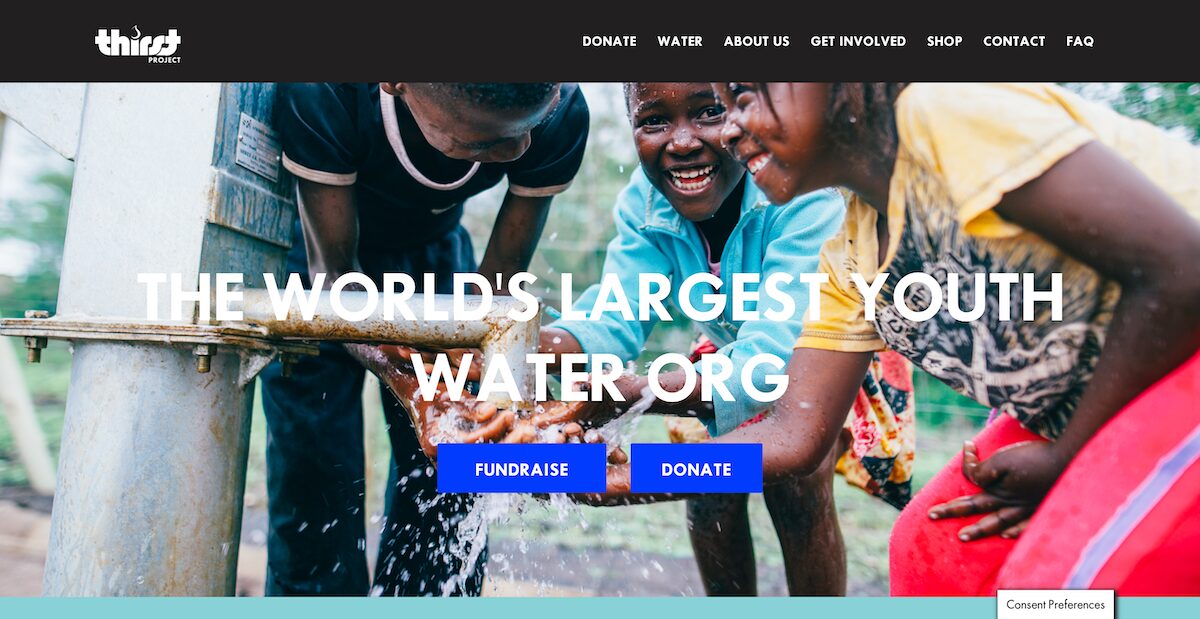The height and width of the screenshot is (619, 1200).
Task: Click the Thirst Project logo
Action: pos(138,44)
